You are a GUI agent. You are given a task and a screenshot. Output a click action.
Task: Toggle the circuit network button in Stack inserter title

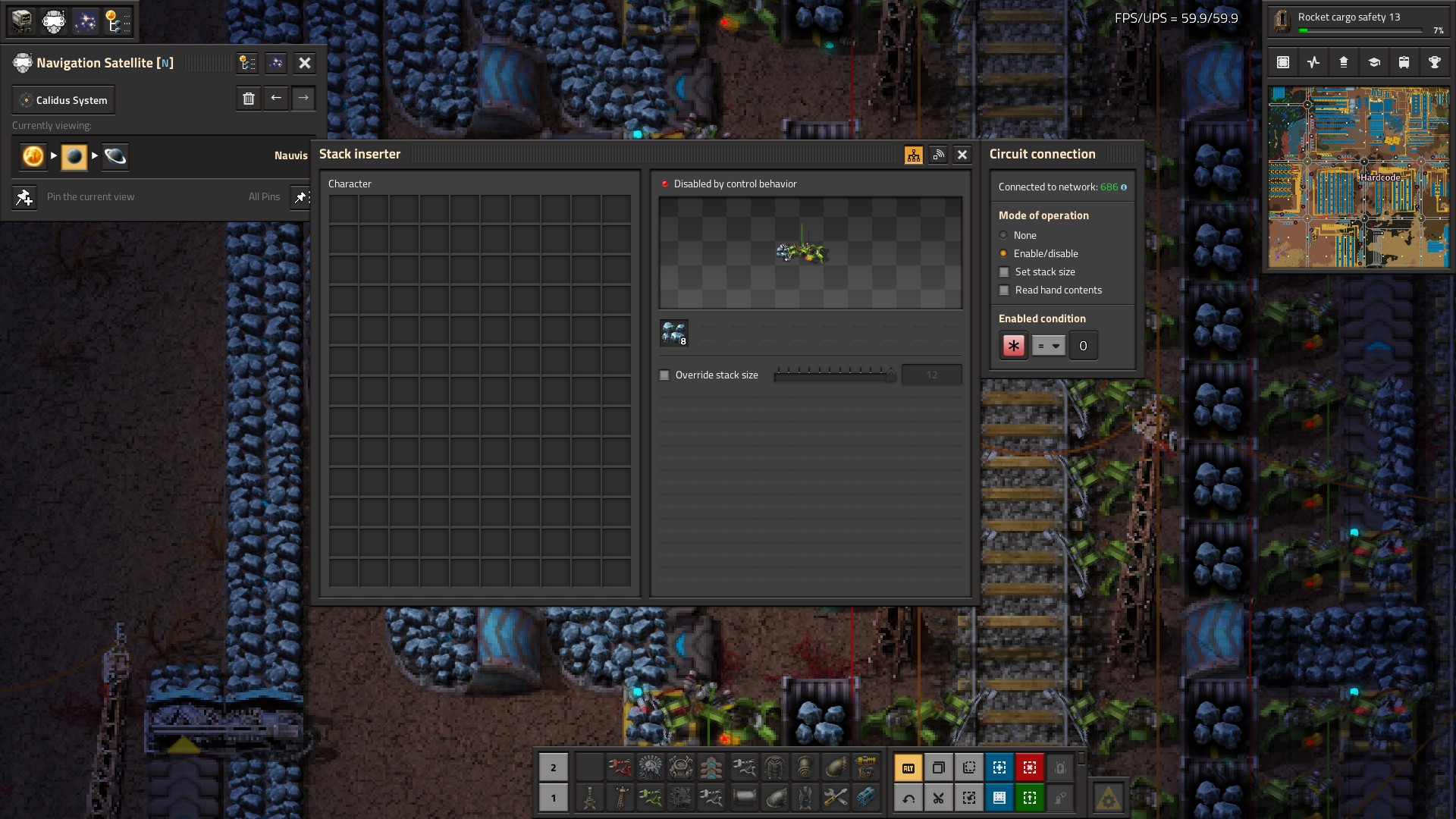(x=914, y=155)
